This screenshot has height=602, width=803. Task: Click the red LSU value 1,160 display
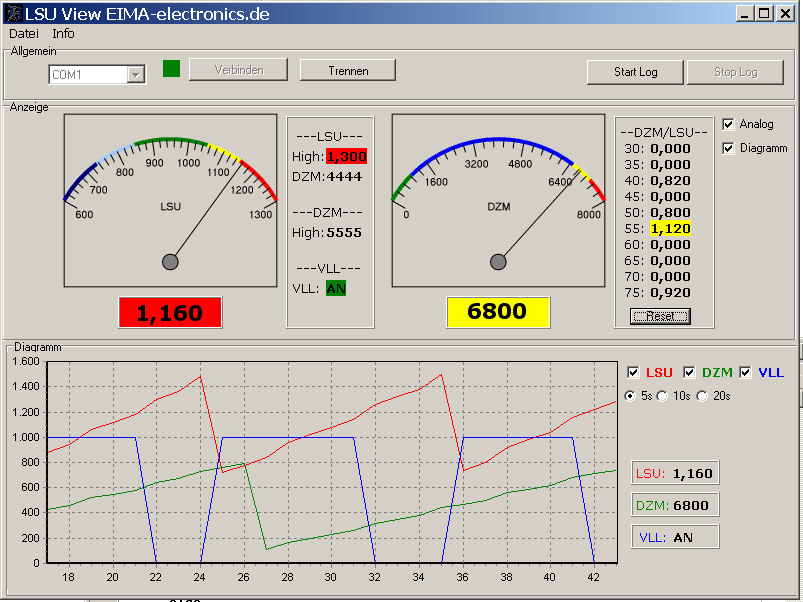170,312
